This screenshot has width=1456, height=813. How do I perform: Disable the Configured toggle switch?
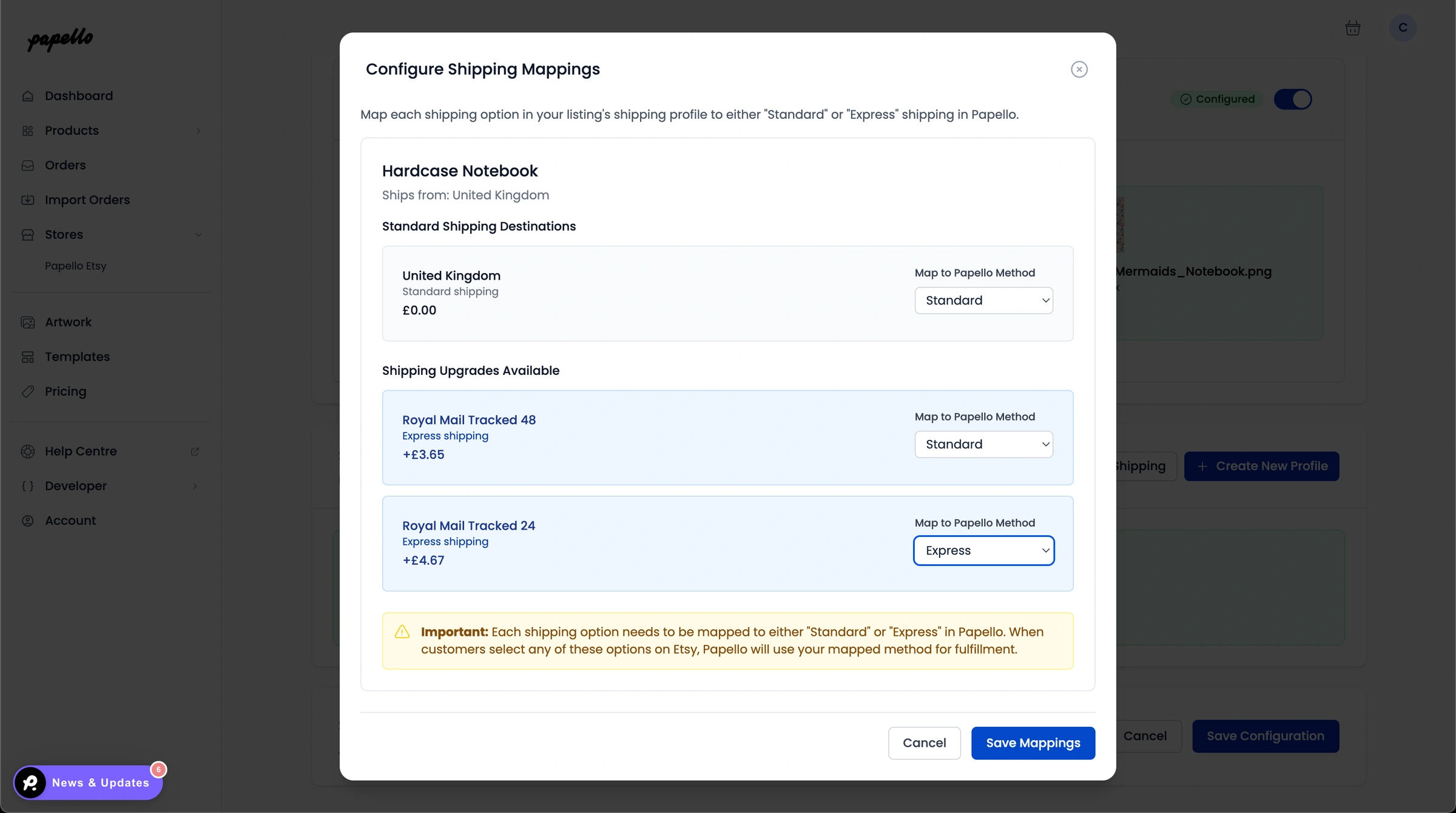pyautogui.click(x=1293, y=99)
